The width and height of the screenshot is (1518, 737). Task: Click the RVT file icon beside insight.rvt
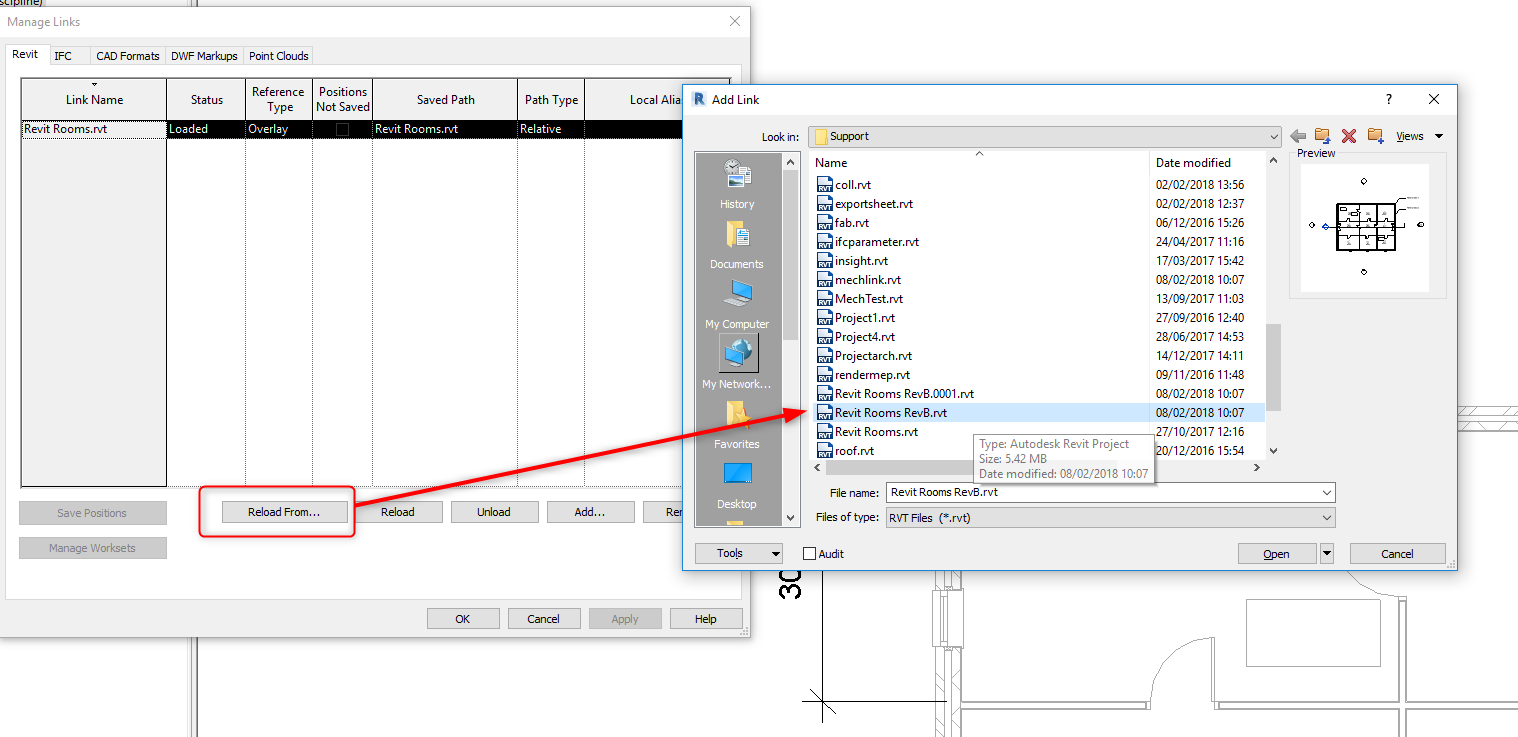pos(825,261)
